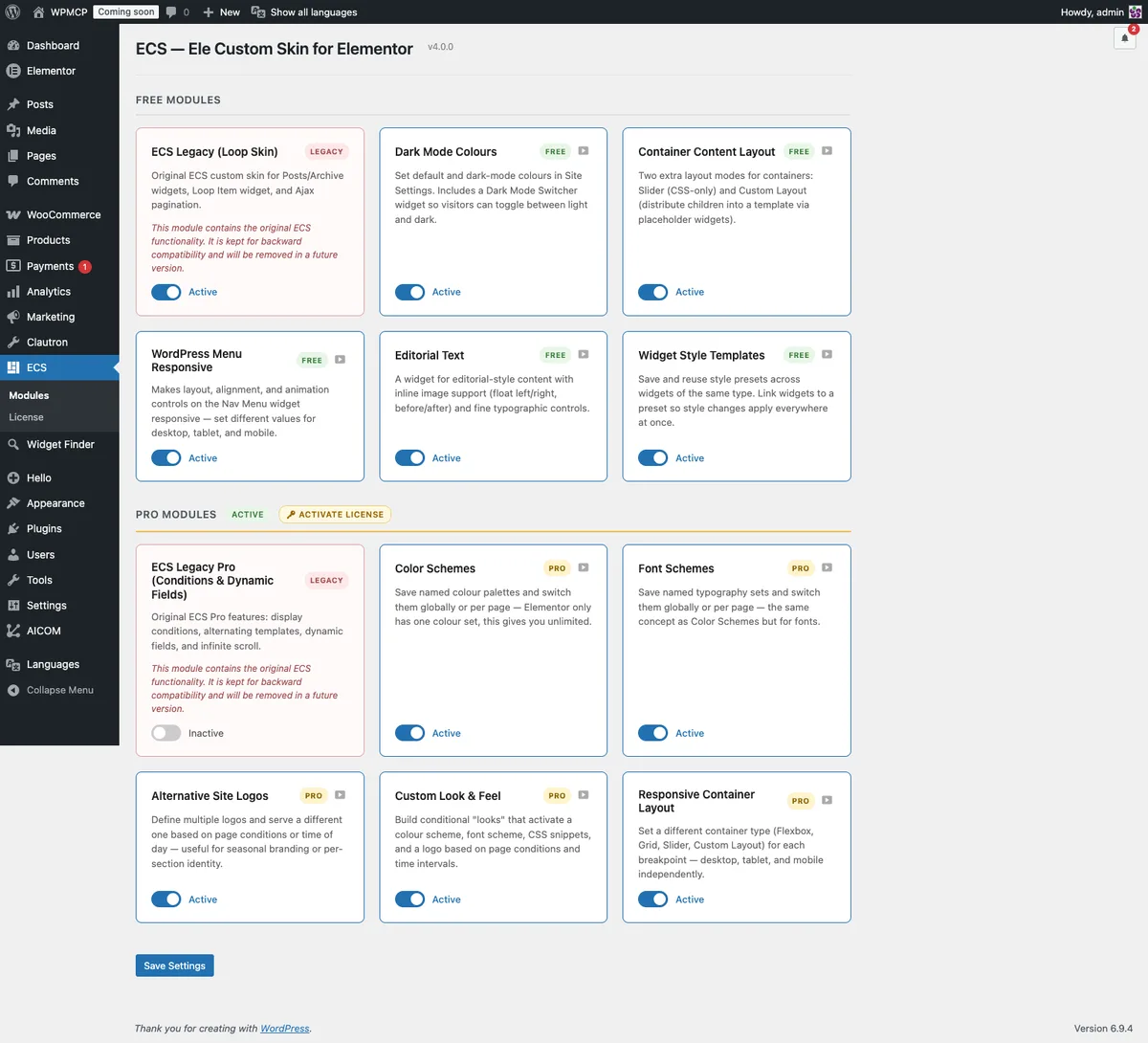
Task: Play video for Custom Look & Feel module
Action: [584, 795]
